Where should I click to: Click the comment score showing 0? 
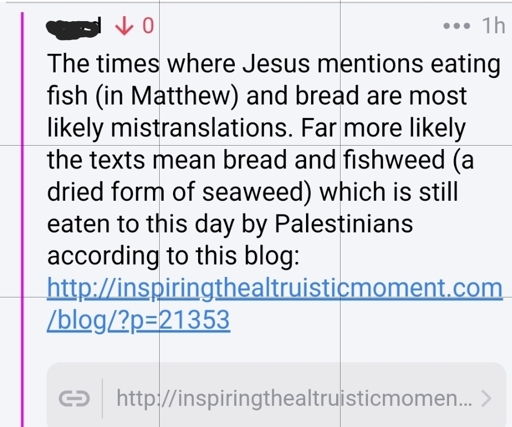point(148,26)
